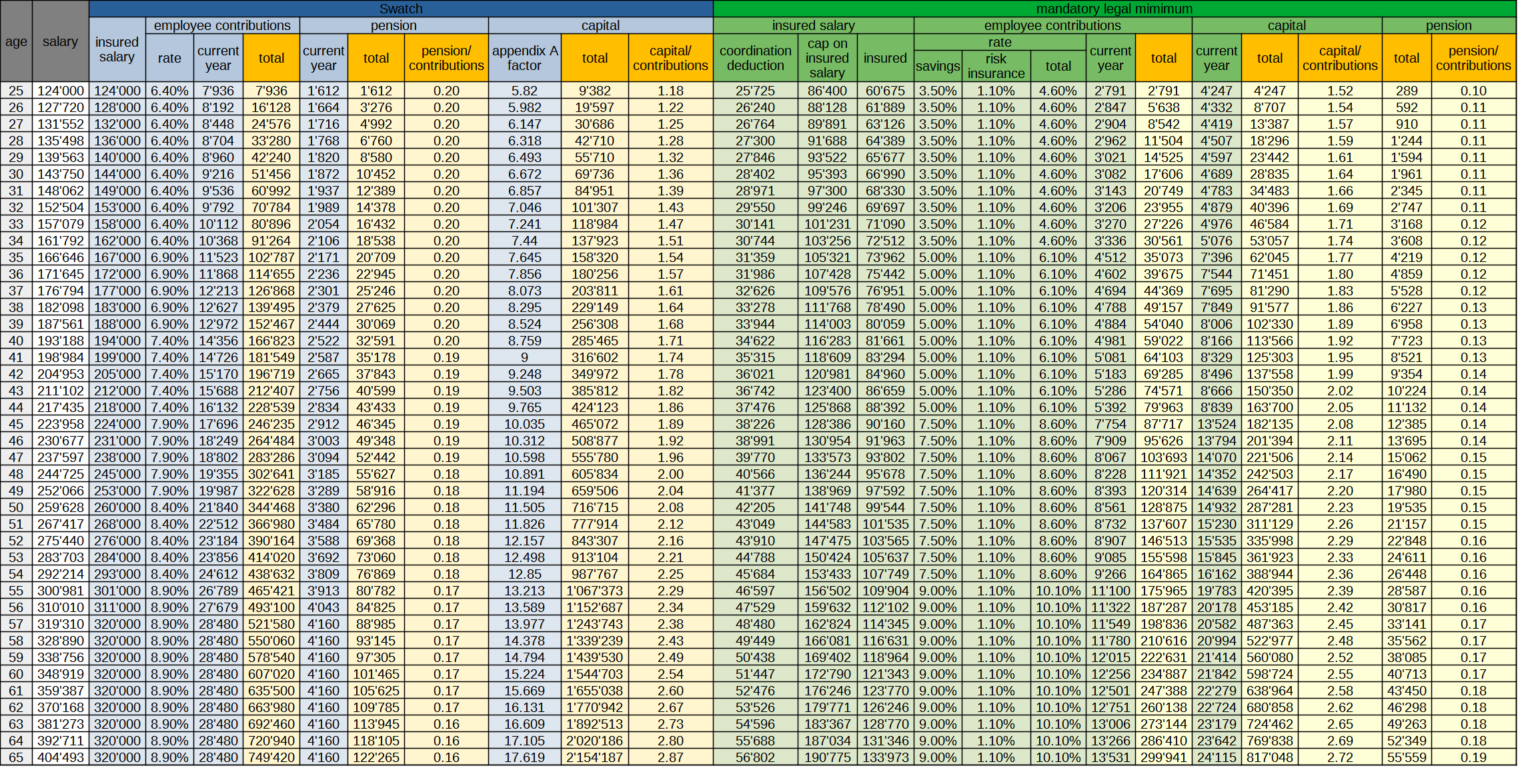Select employee contributions total 299'941

pos(1164,757)
